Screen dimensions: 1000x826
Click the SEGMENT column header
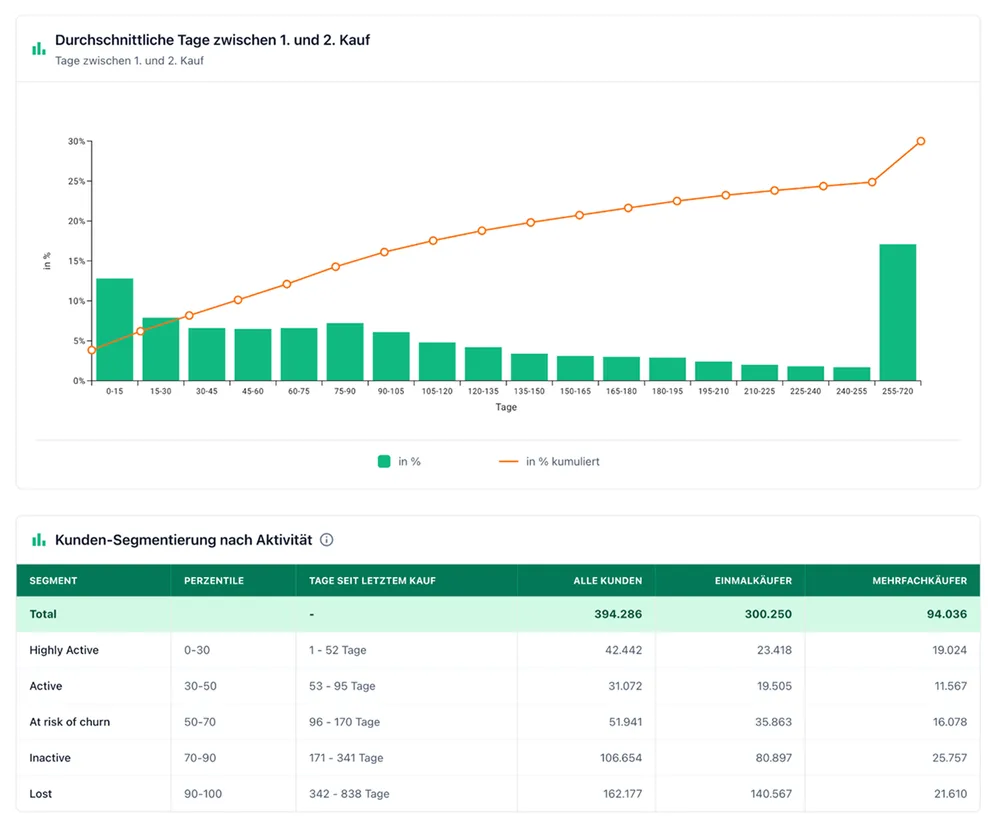[54, 580]
